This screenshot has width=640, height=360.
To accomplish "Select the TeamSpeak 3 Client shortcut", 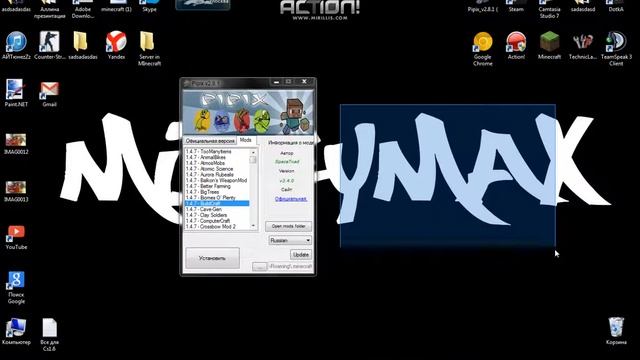I will pyautogui.click(x=616, y=49).
